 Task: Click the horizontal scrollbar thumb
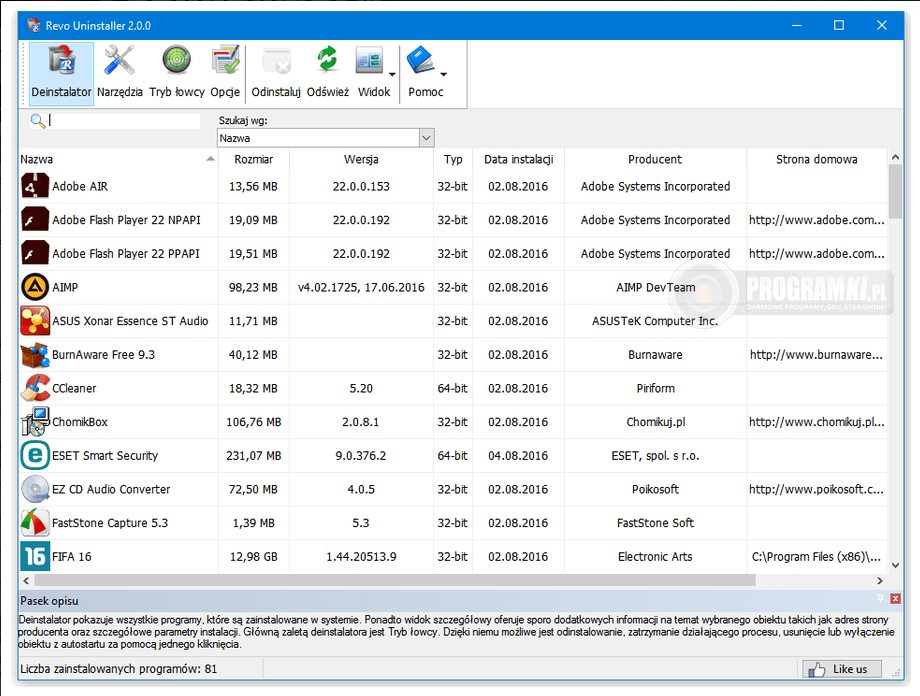395,580
